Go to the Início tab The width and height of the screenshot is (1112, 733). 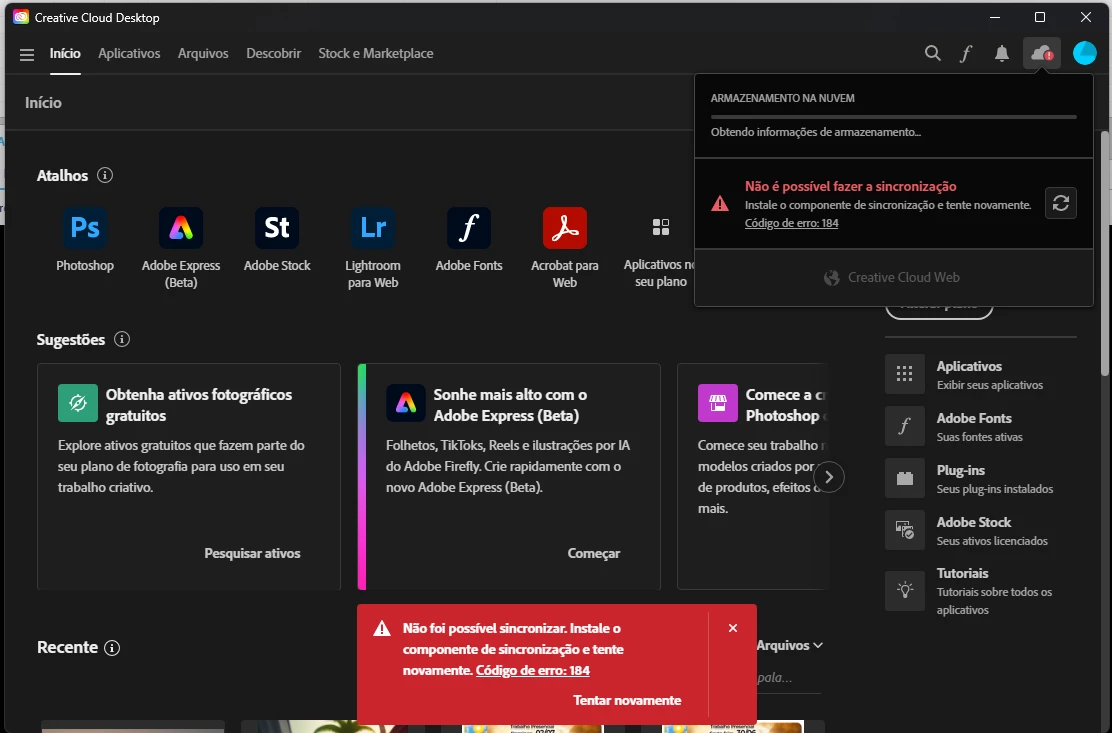tap(65, 53)
